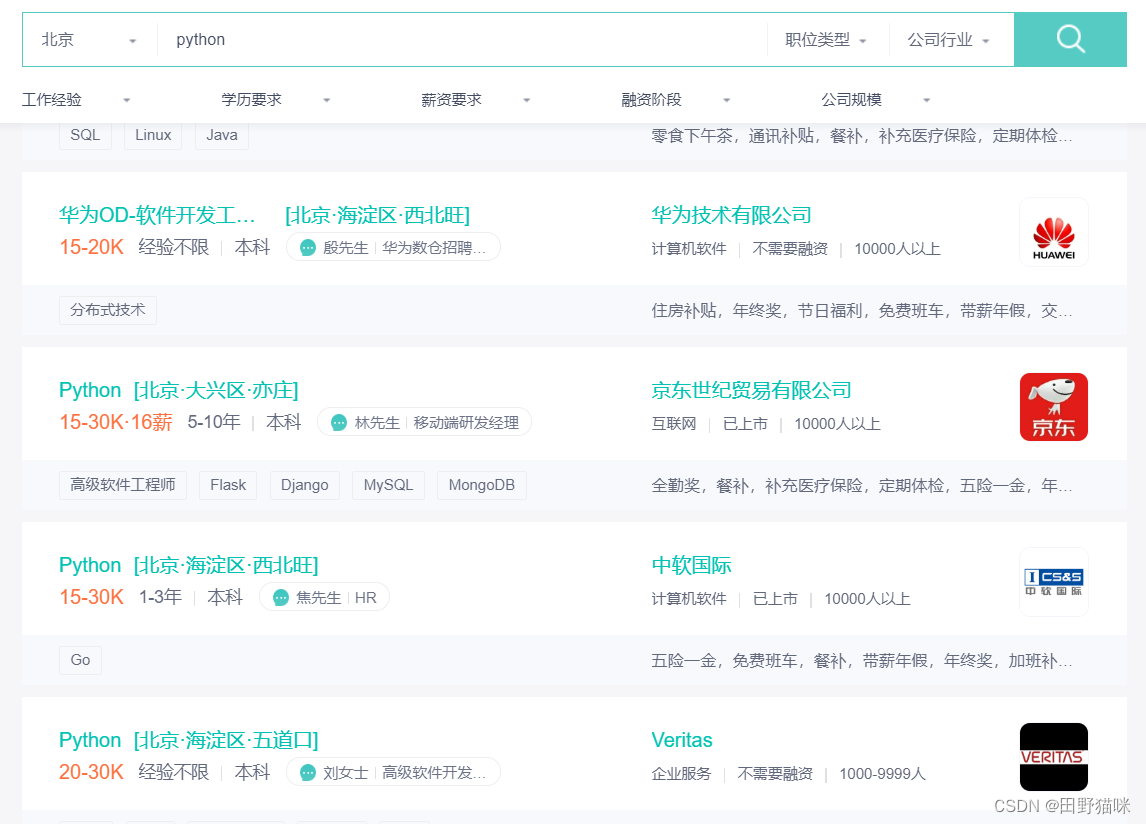Expand the 工作经验 filter
1146x824 pixels.
click(x=76, y=99)
